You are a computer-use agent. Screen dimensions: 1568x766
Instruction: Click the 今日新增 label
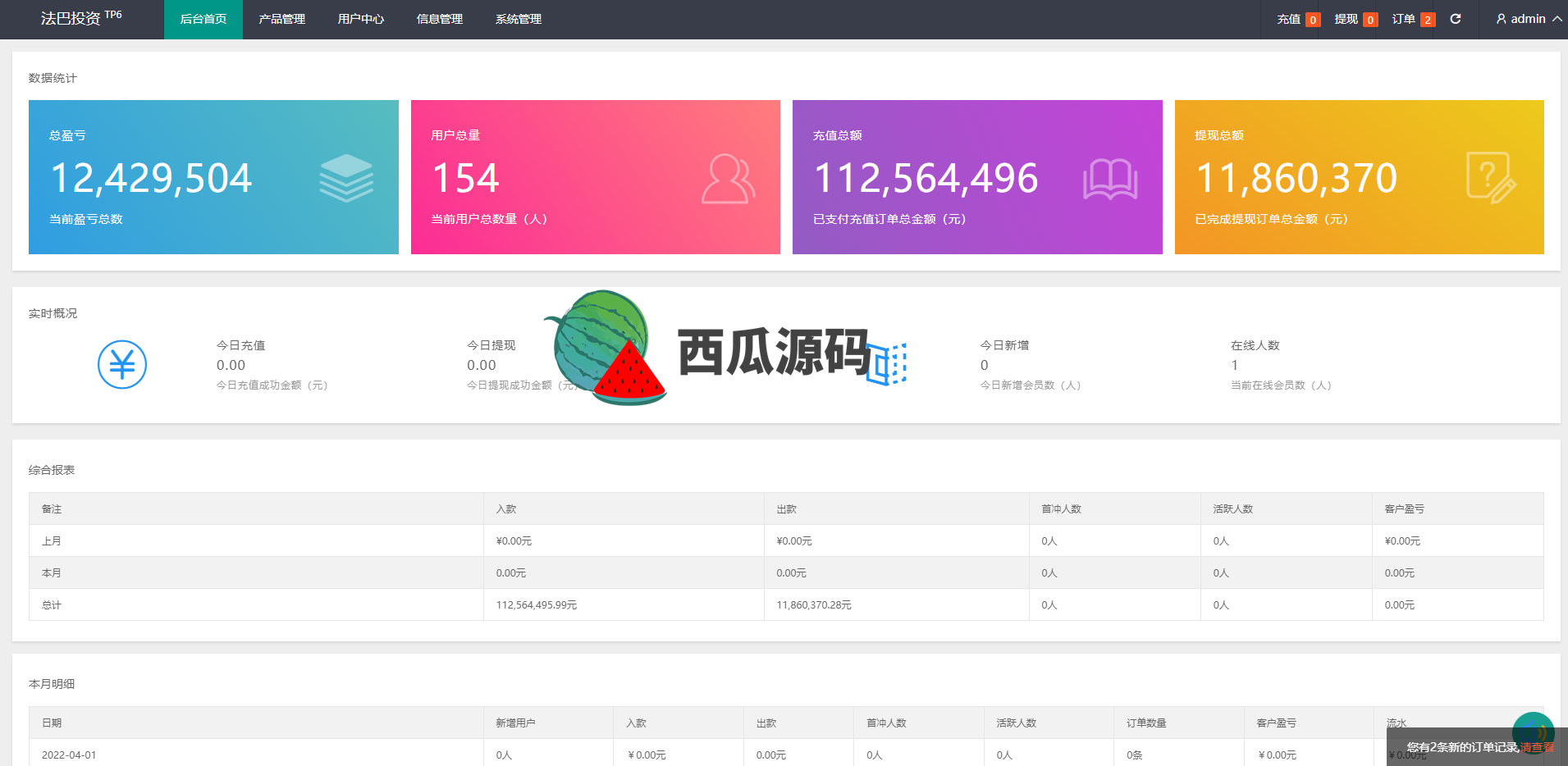pyautogui.click(x=1004, y=345)
